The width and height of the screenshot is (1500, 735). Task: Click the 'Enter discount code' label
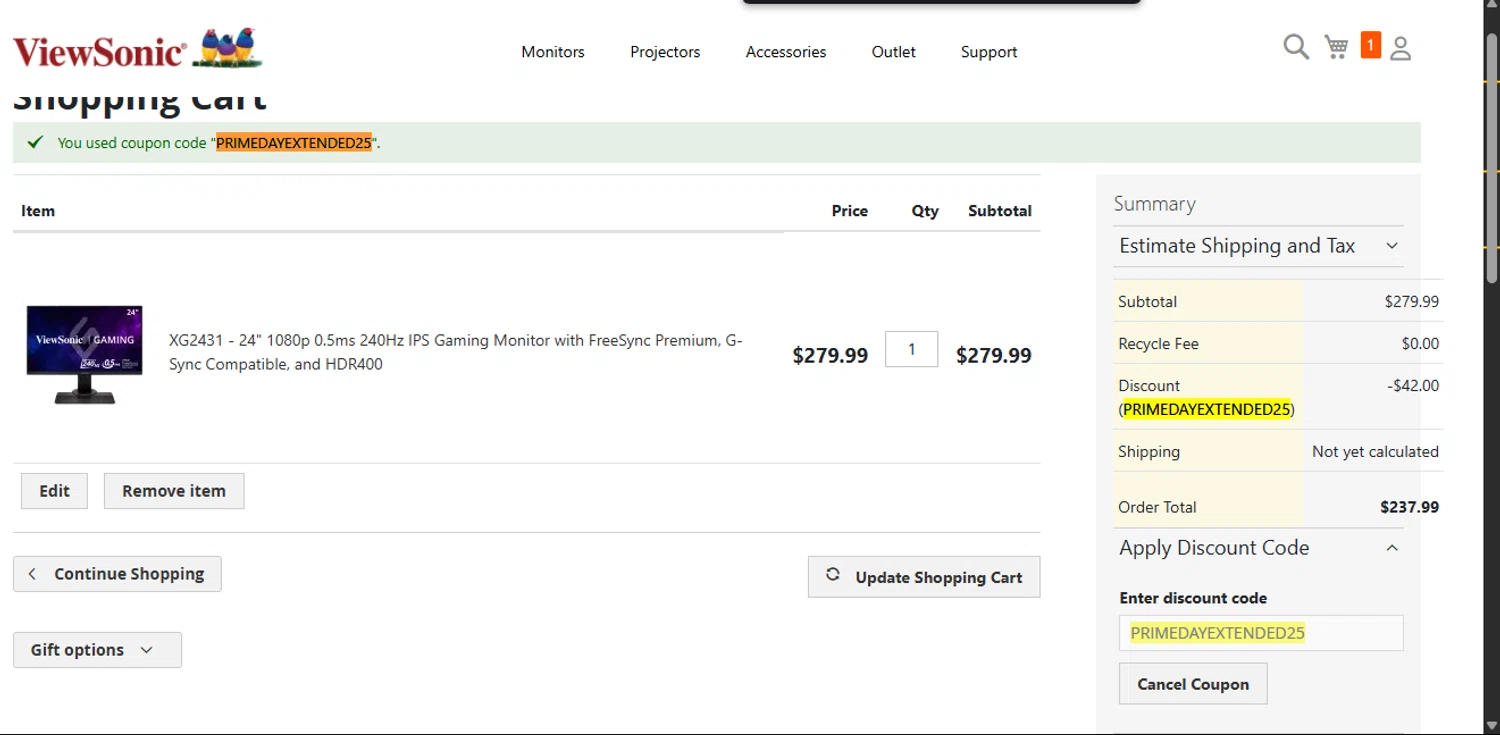tap(1193, 598)
